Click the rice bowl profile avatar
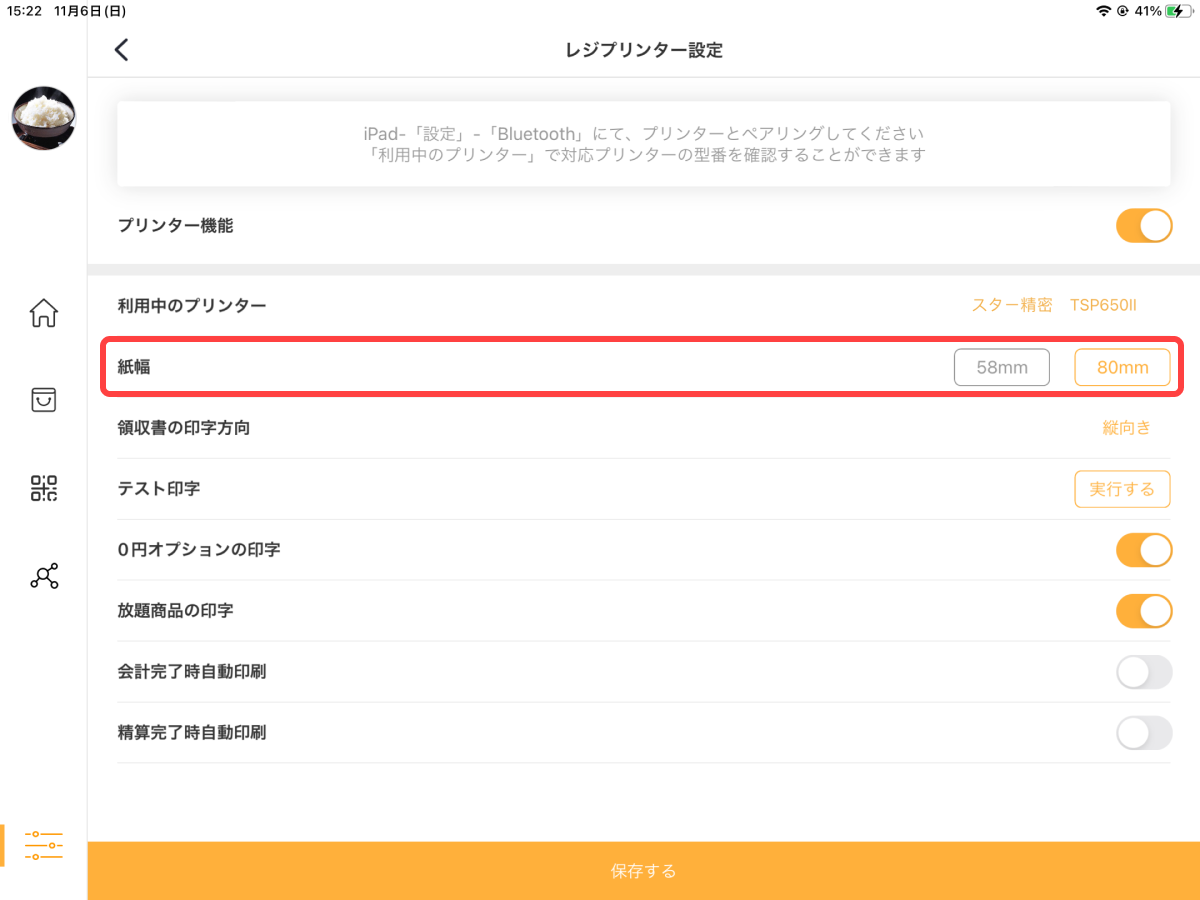 pyautogui.click(x=42, y=117)
